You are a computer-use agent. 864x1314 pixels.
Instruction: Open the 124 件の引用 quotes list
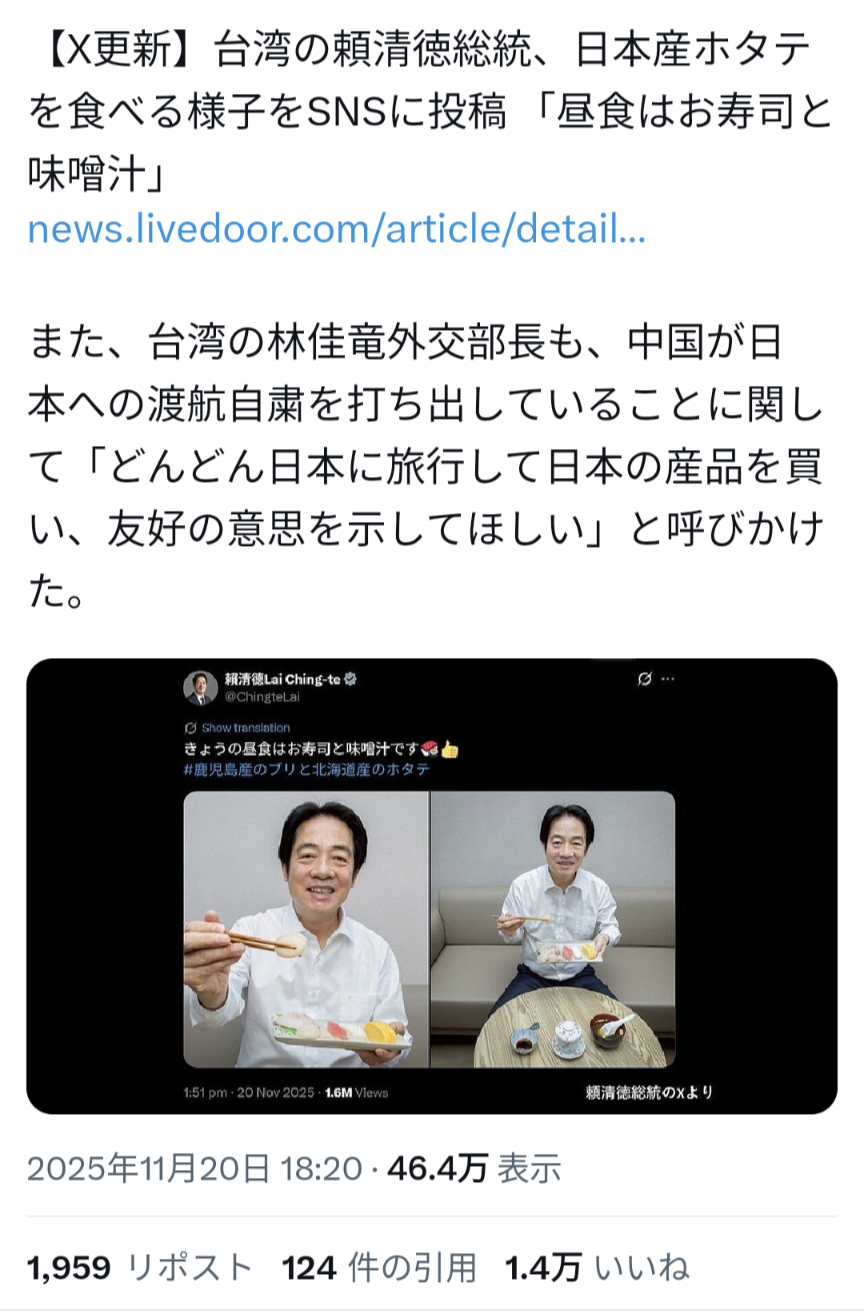(x=380, y=1268)
